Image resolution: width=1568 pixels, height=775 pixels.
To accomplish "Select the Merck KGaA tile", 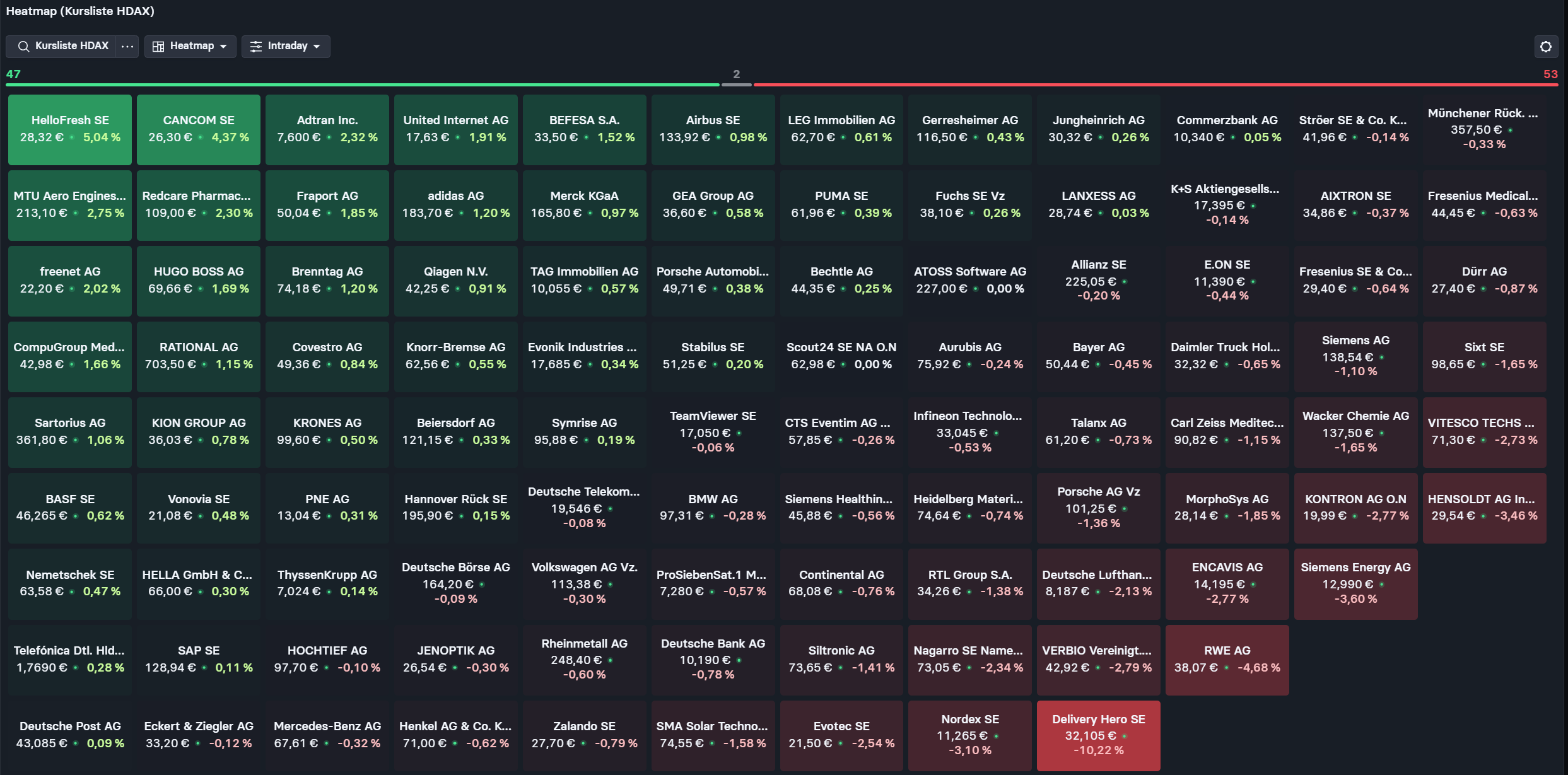I will click(585, 205).
